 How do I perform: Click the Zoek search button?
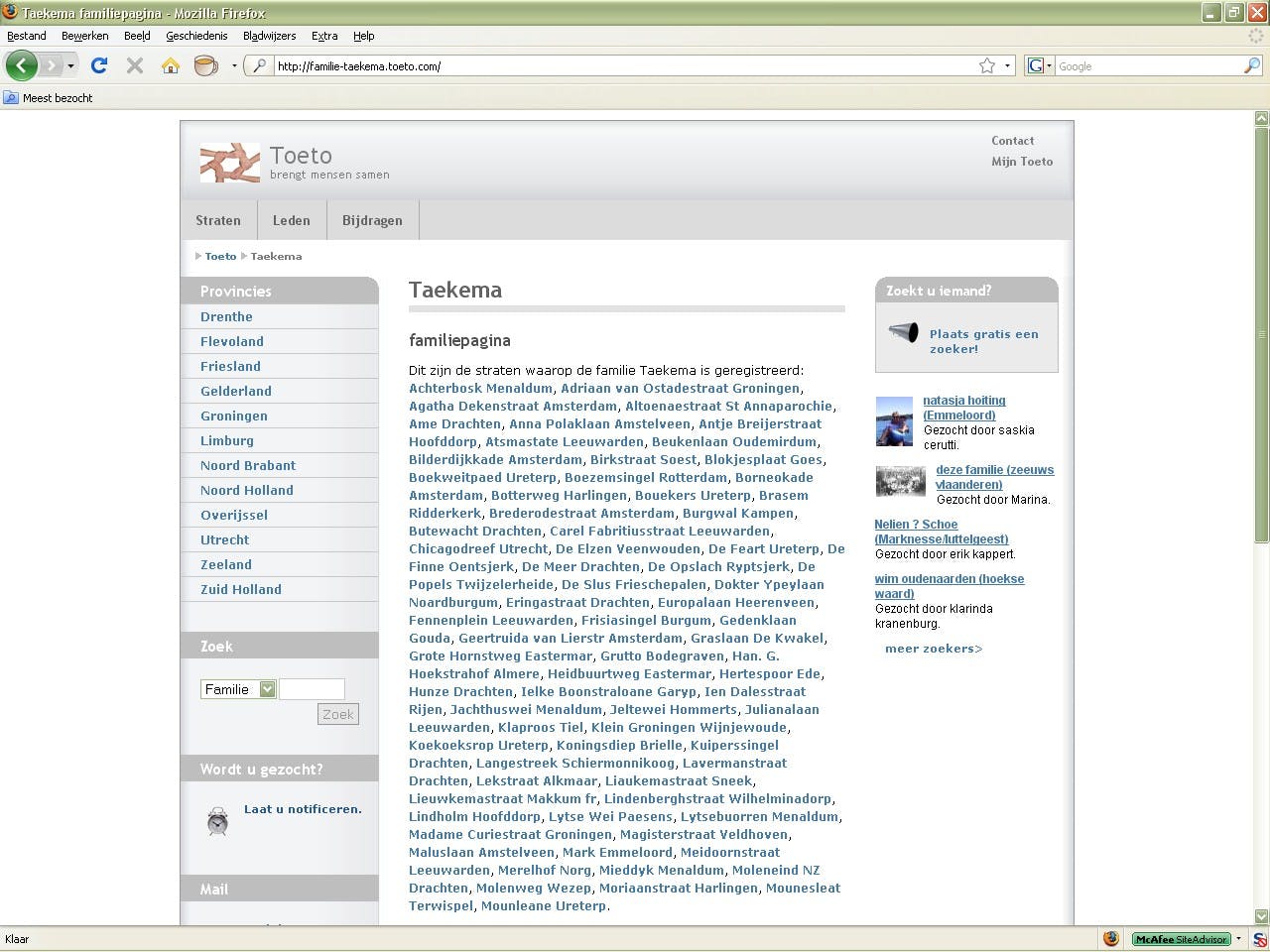(x=338, y=714)
